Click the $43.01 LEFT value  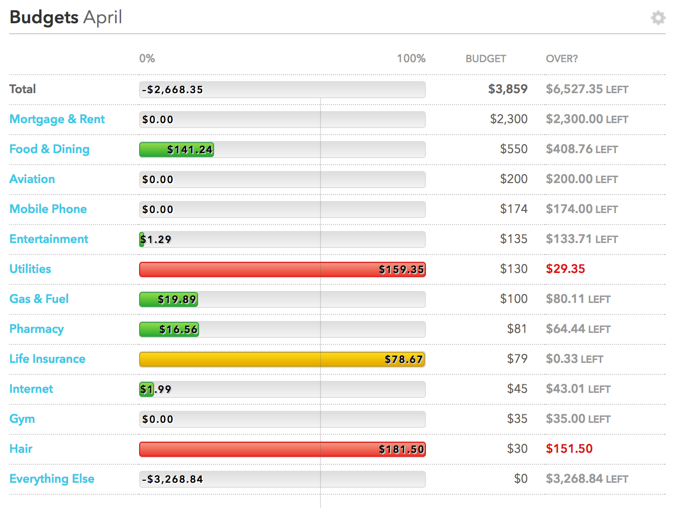(578, 389)
